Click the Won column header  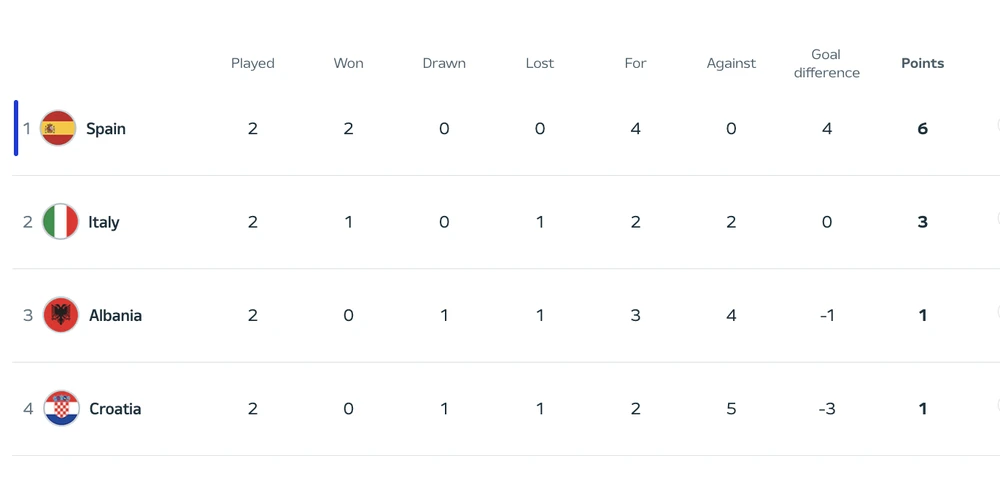pos(348,63)
